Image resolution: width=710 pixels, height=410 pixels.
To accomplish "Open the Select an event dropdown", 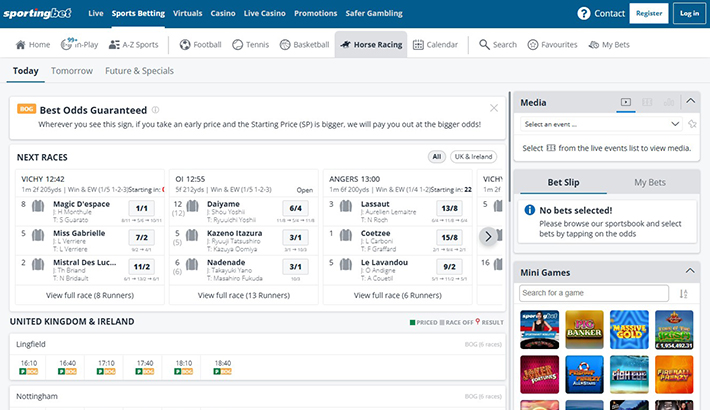I will (x=600, y=124).
